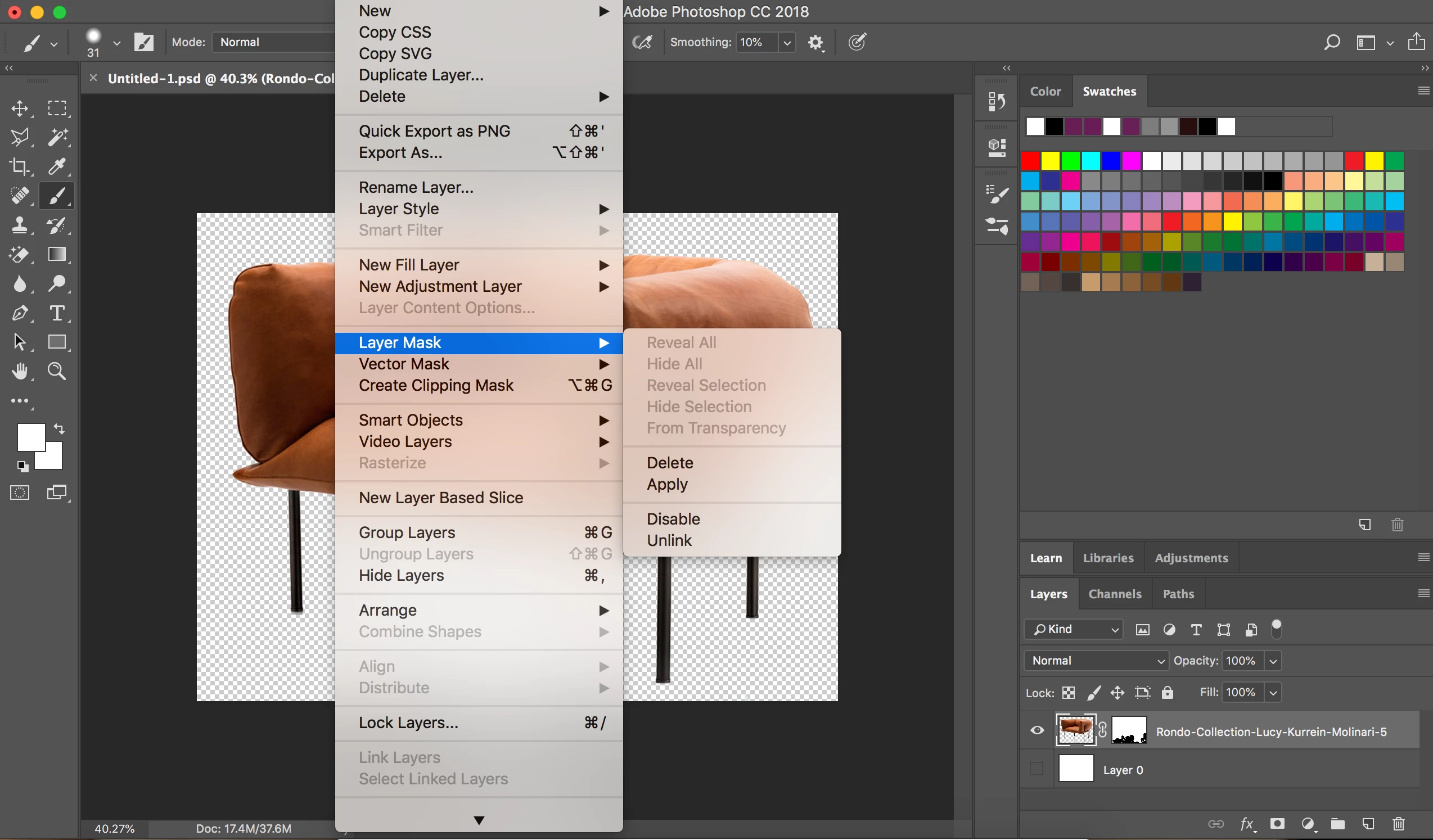
Task: Show Layer 0 via visibility box
Action: point(1037,769)
